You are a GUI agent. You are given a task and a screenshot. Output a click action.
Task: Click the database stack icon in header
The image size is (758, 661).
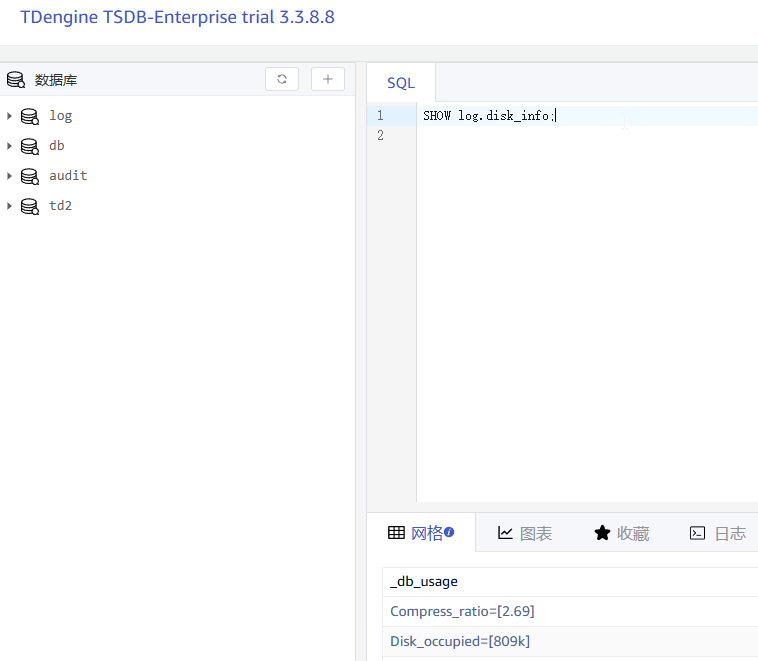[15, 80]
